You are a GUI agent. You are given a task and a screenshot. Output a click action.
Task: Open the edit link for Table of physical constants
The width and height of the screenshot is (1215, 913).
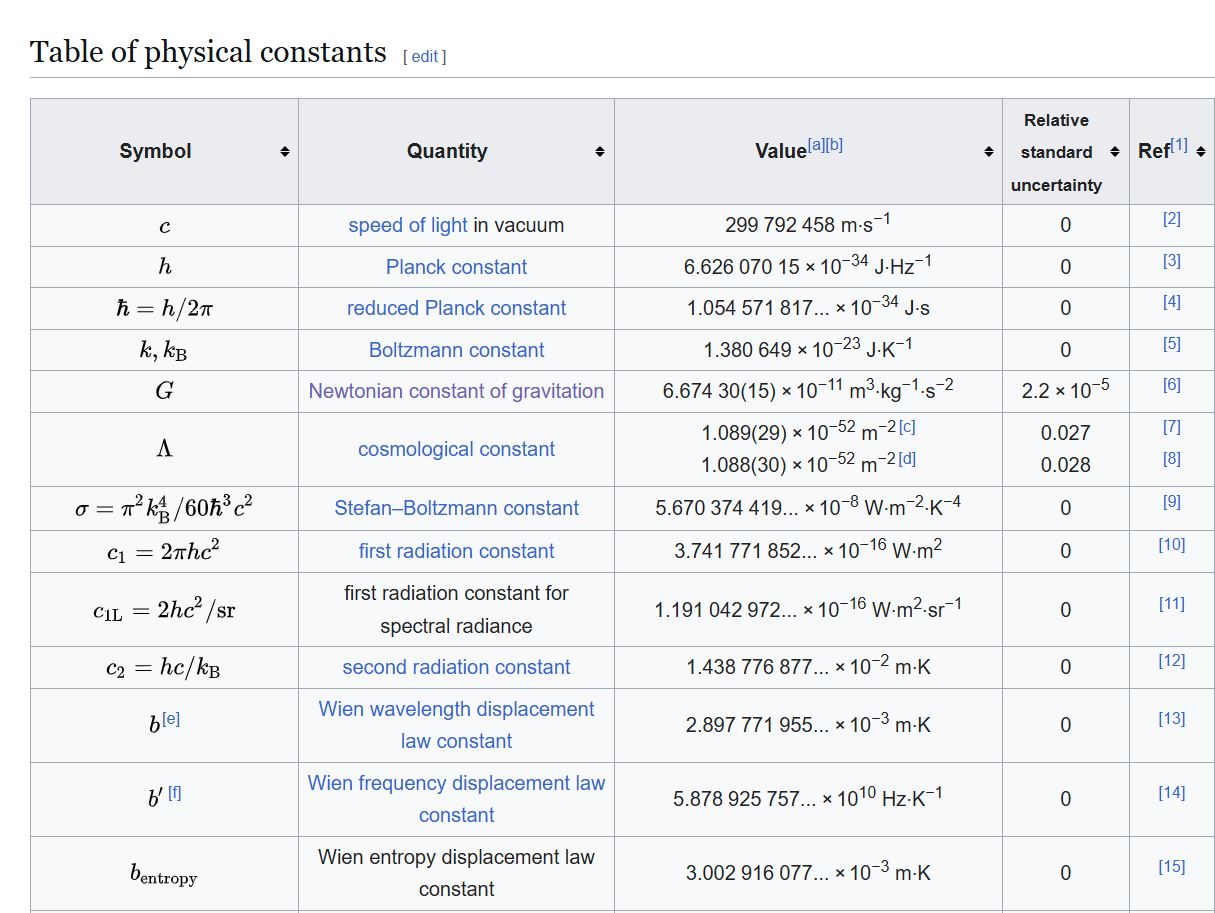tap(423, 56)
